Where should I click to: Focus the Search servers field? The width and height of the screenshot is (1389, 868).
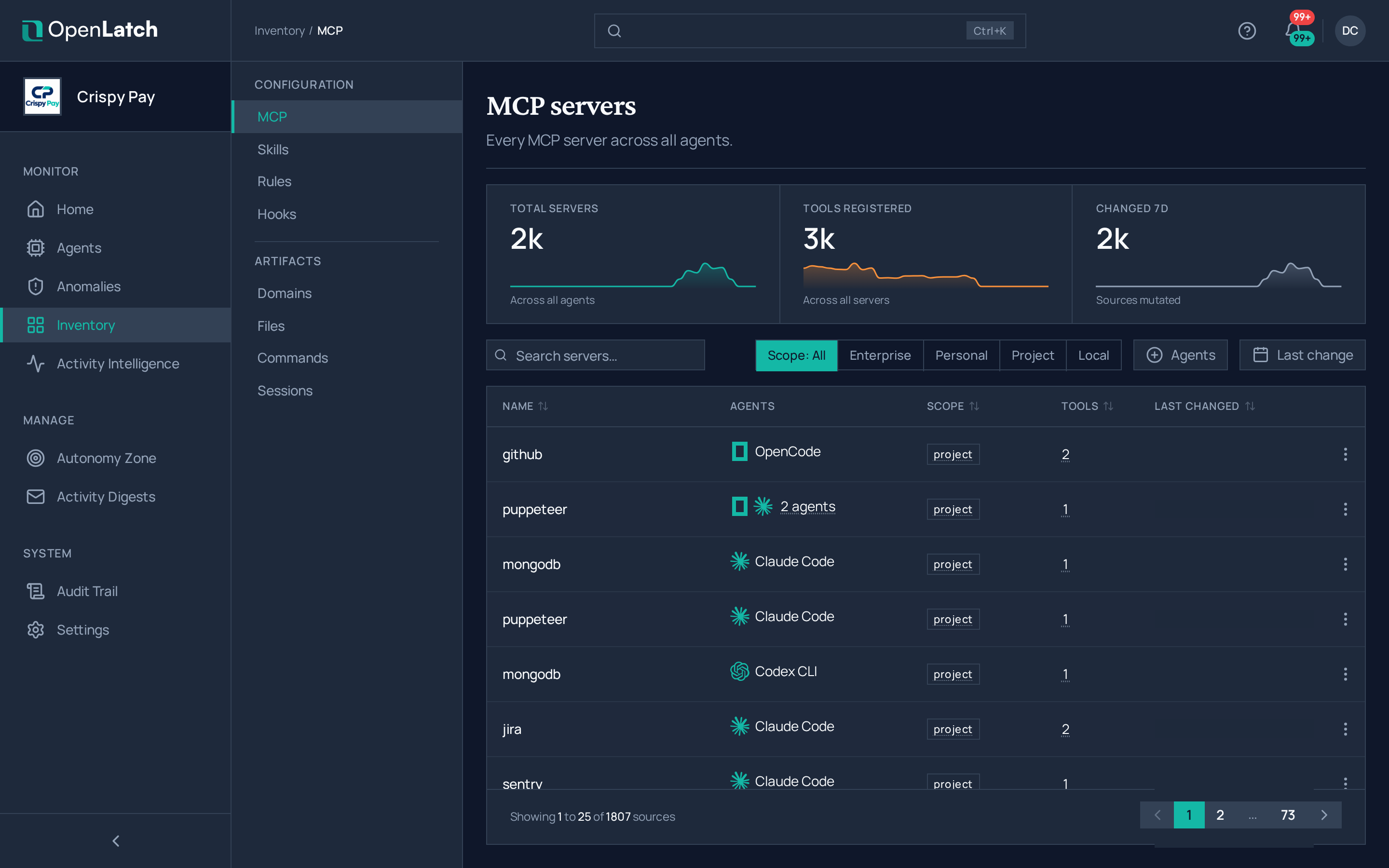595,355
